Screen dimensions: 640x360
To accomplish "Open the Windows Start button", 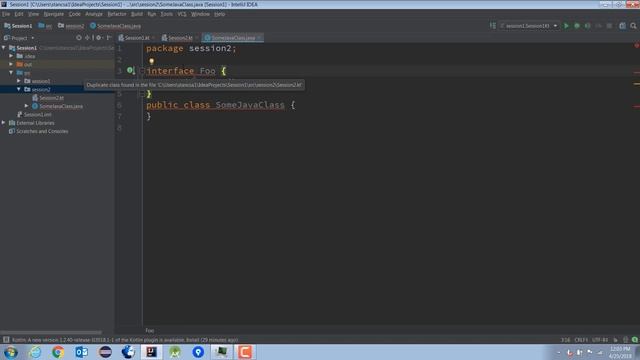I will pyautogui.click(x=10, y=352).
